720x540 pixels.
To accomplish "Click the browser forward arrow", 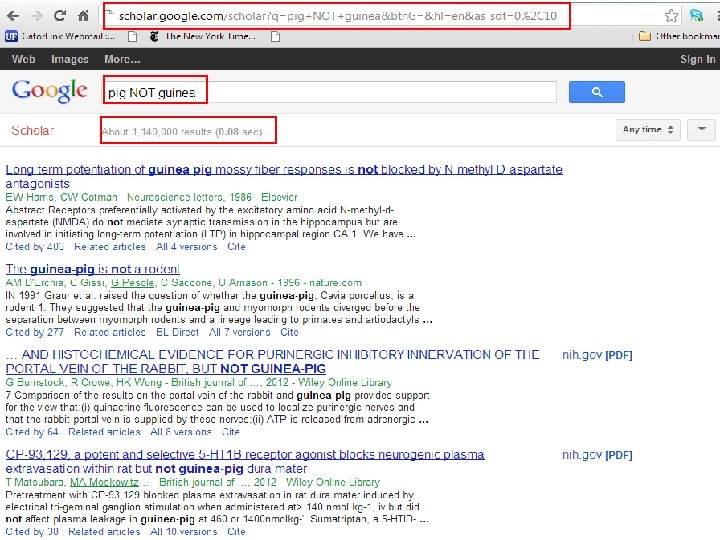I will (36, 16).
